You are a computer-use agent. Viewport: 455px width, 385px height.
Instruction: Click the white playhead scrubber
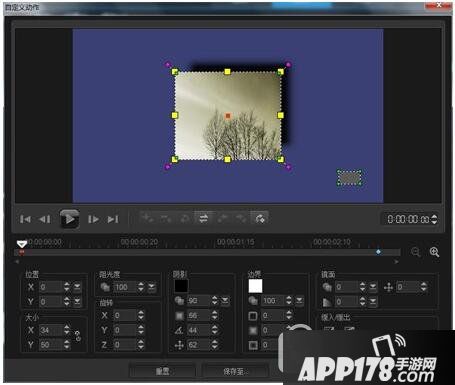(22, 244)
